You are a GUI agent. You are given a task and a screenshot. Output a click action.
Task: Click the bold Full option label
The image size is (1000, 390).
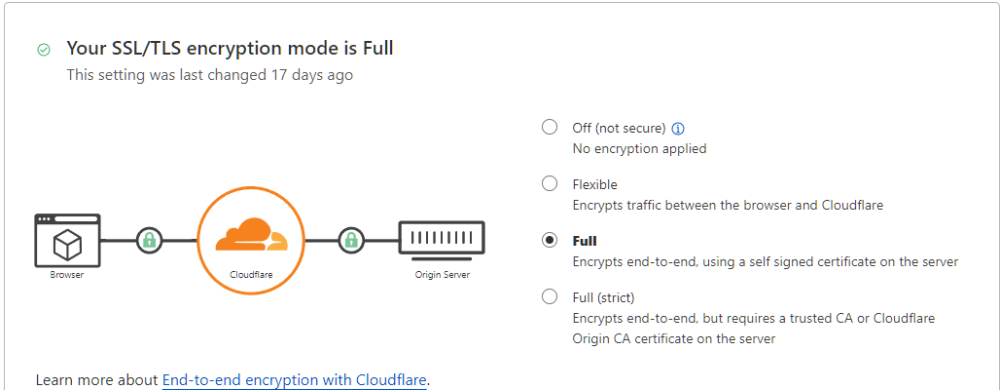[585, 241]
